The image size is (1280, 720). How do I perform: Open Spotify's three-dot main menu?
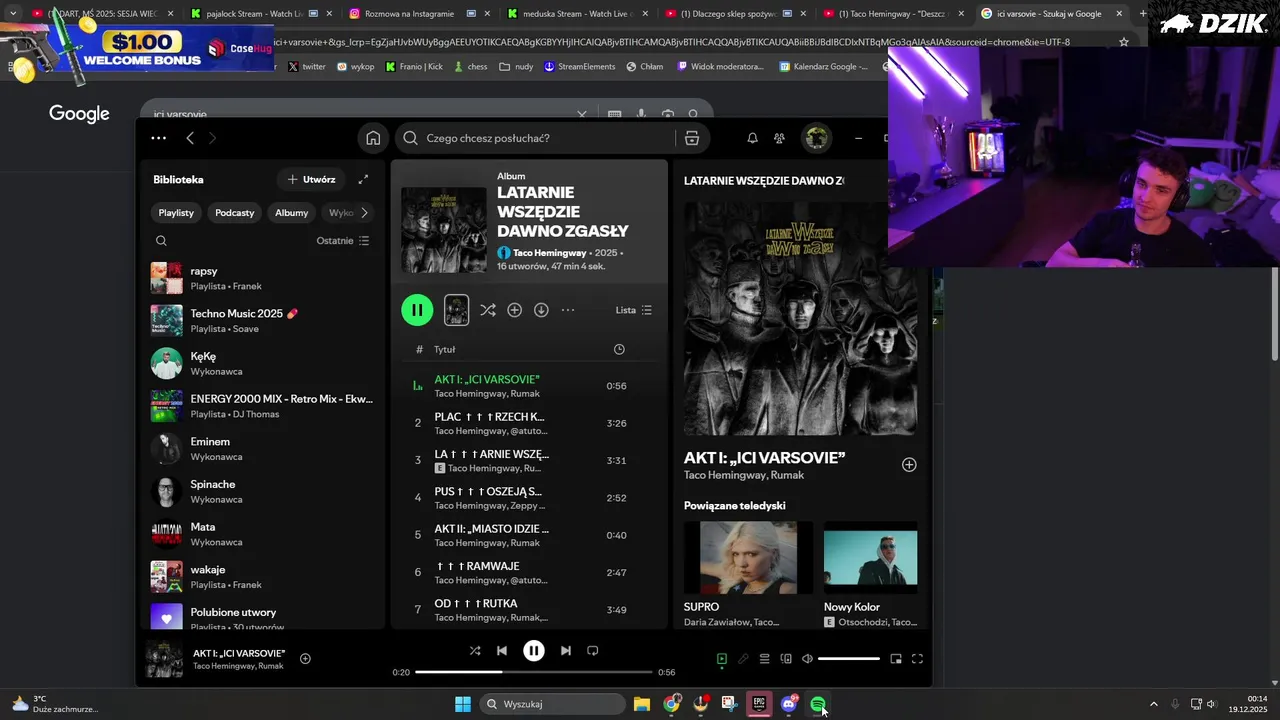coord(158,138)
